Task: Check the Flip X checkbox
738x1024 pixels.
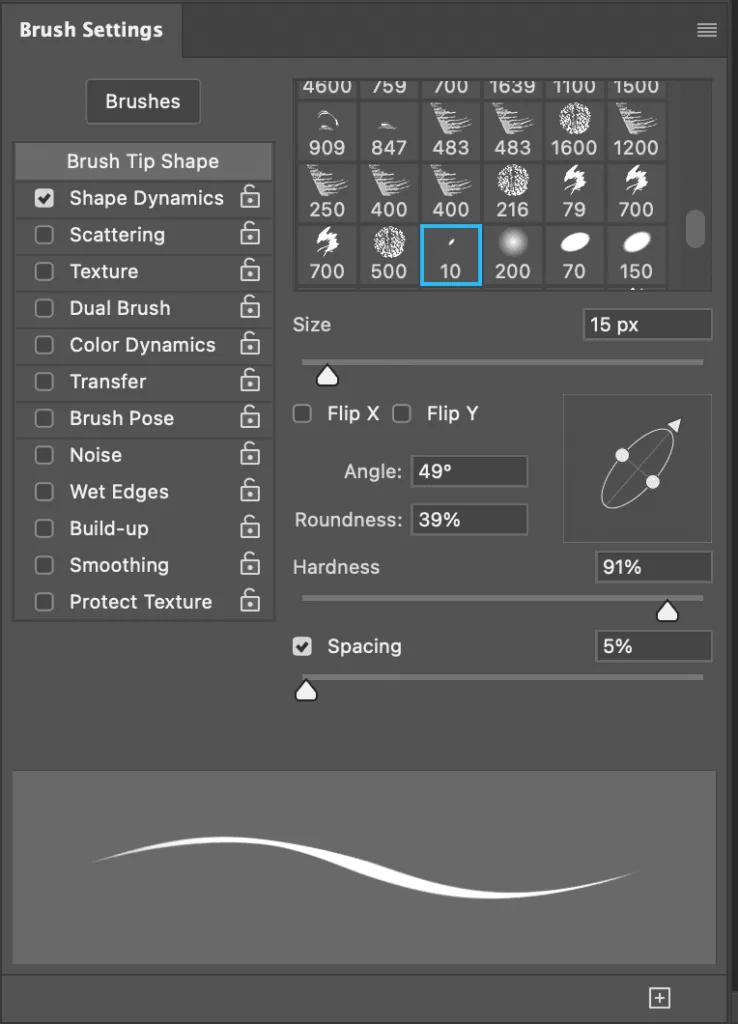Action: click(x=302, y=413)
